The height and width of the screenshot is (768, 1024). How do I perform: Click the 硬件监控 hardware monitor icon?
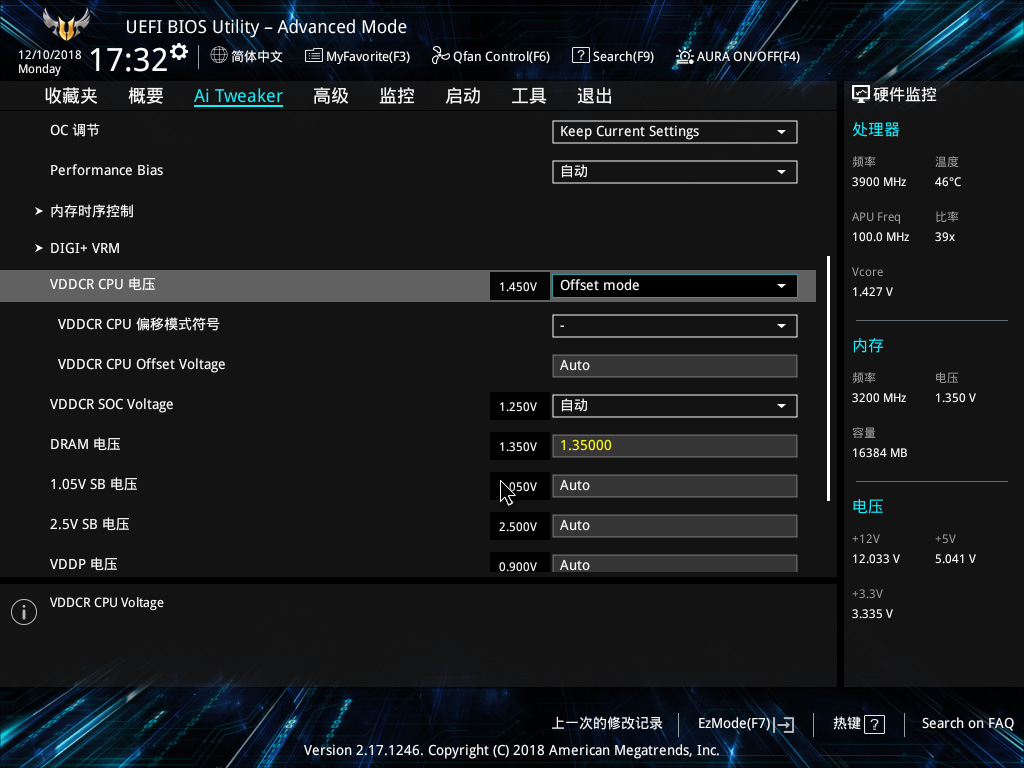(x=861, y=93)
